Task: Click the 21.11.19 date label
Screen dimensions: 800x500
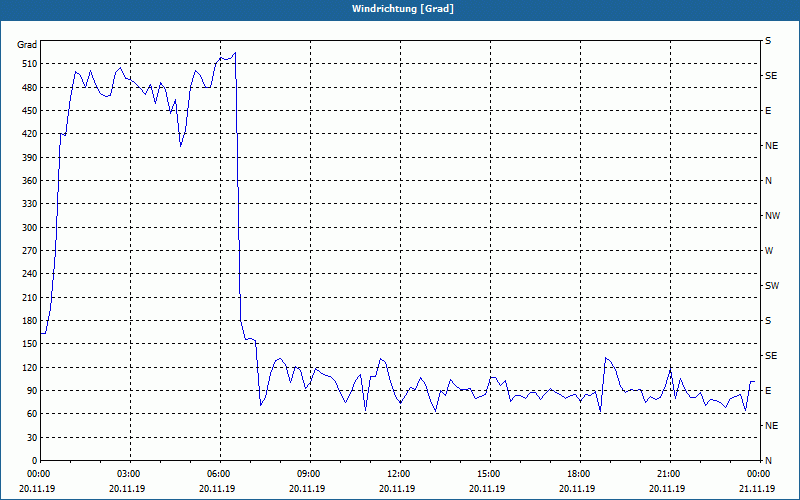Action: click(x=757, y=489)
